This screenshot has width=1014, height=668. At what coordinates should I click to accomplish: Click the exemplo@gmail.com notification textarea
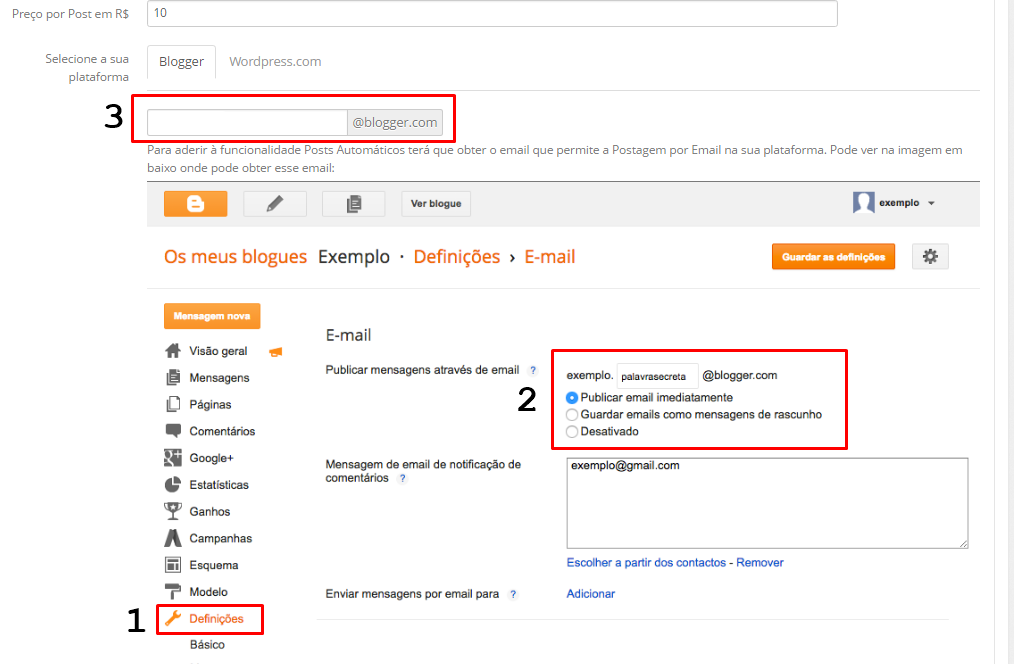(767, 503)
